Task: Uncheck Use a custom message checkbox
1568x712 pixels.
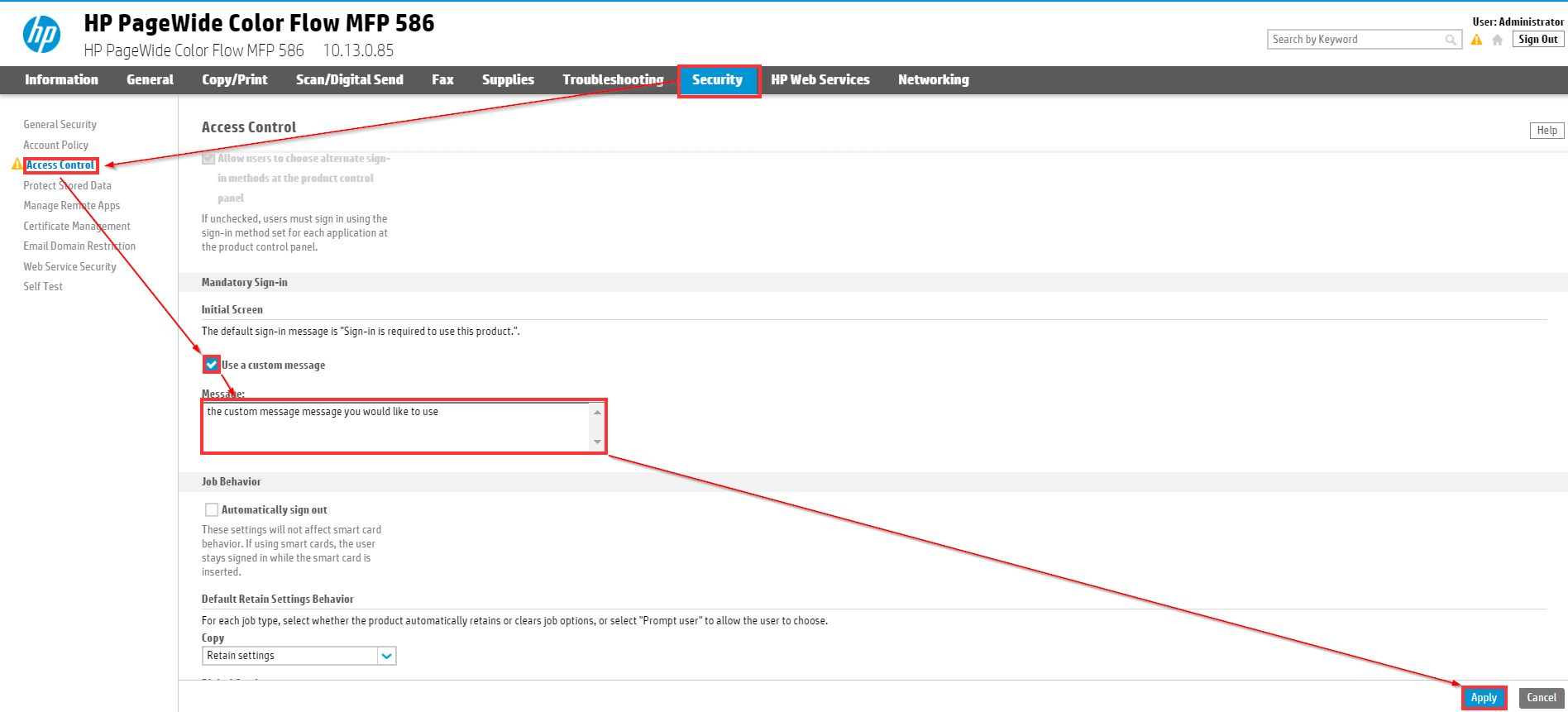Action: (x=212, y=365)
